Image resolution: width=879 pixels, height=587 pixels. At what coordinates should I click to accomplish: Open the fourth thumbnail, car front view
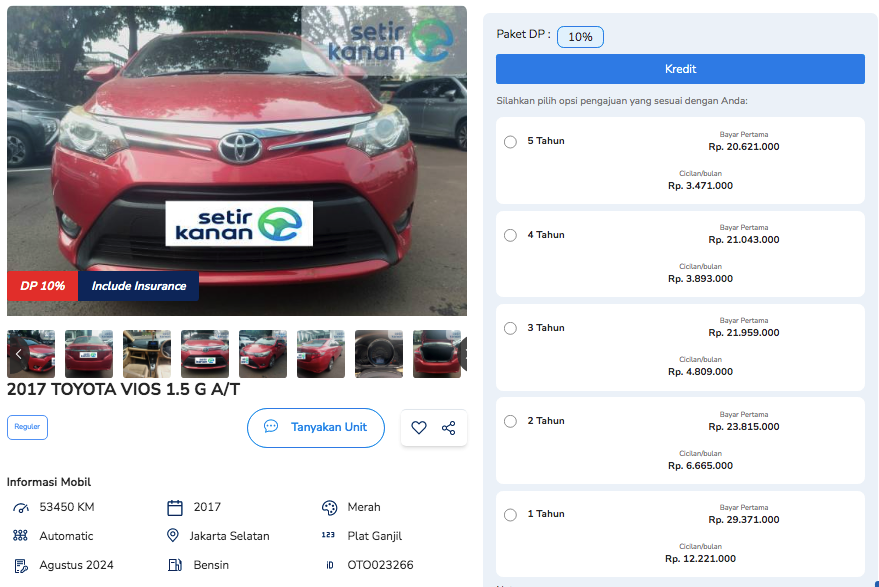(x=205, y=354)
